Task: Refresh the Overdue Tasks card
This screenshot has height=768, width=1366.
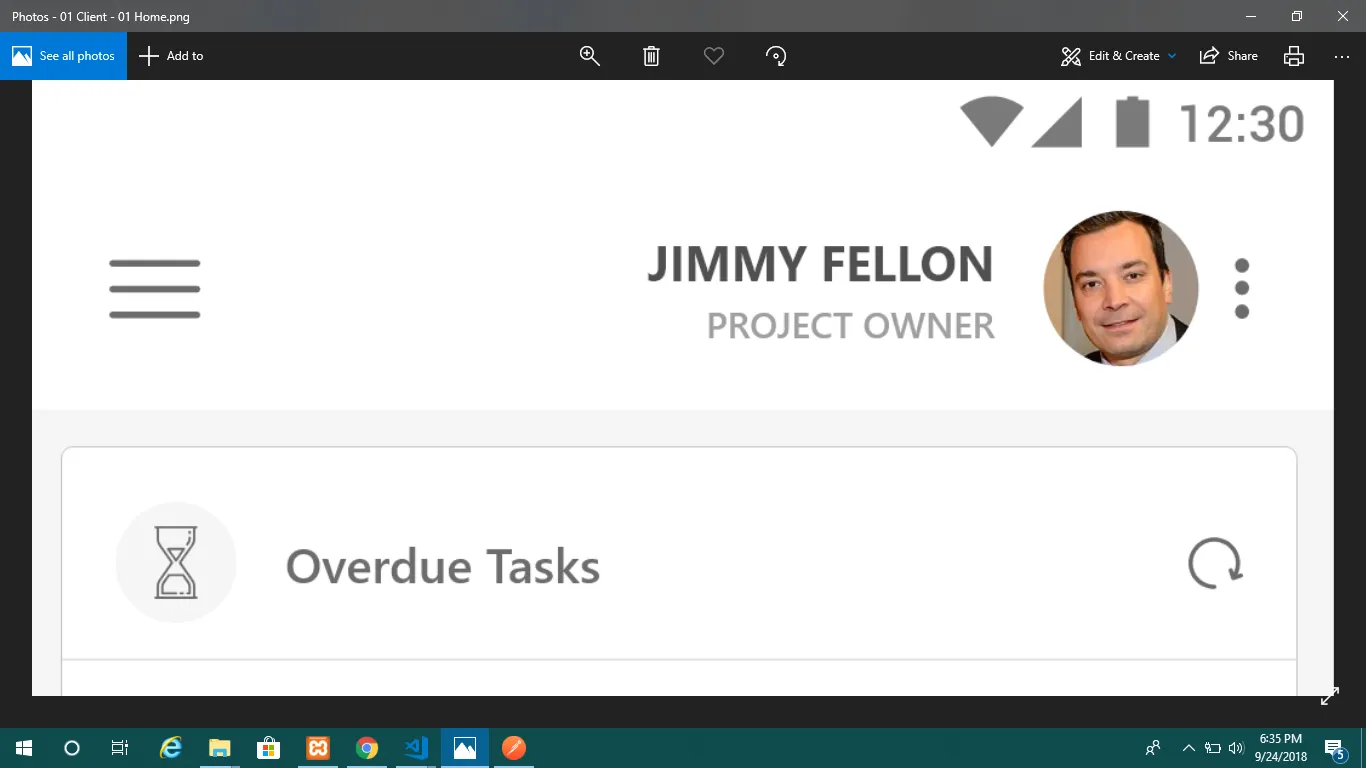Action: click(x=1215, y=564)
